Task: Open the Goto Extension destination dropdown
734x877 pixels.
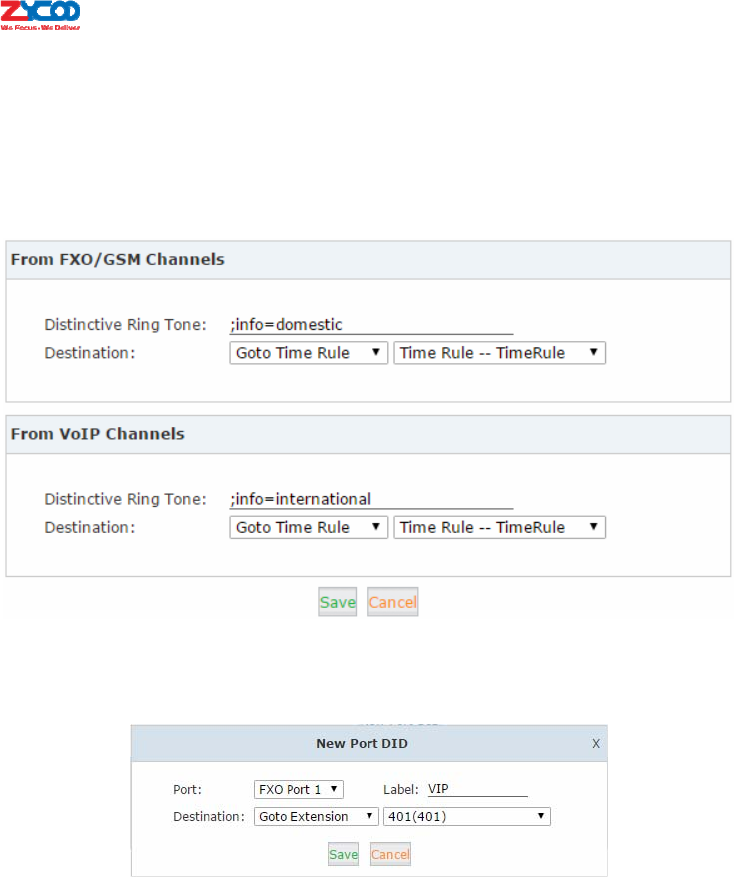Action: 316,817
